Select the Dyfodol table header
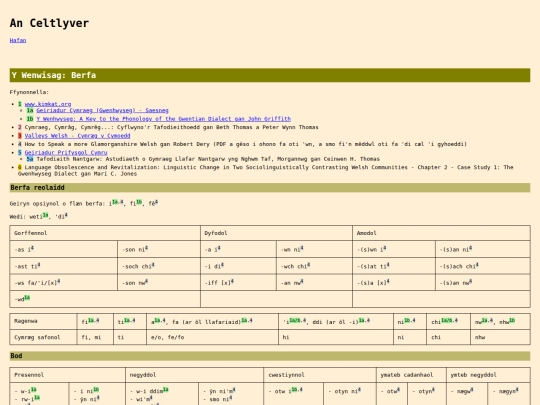This screenshot has height=405, width=540. coord(277,233)
